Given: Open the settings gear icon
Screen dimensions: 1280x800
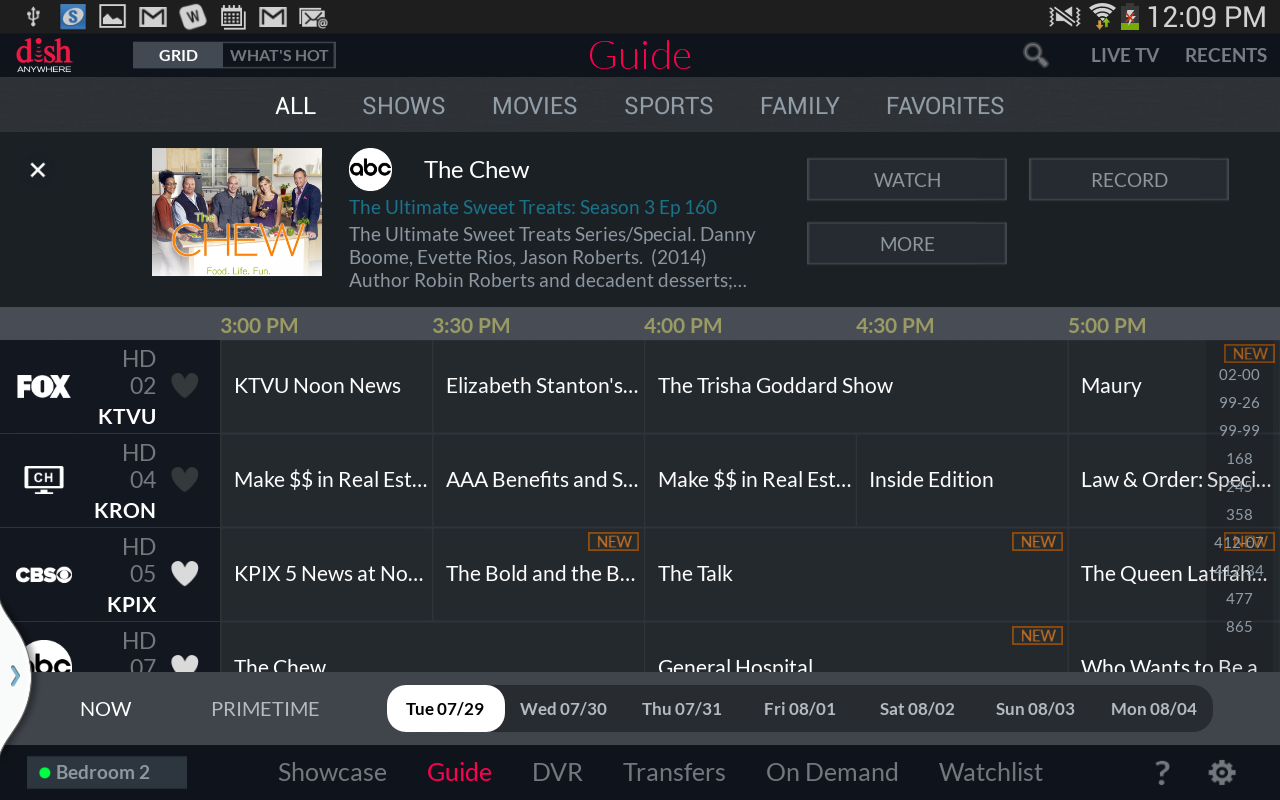Looking at the screenshot, I should [1222, 772].
